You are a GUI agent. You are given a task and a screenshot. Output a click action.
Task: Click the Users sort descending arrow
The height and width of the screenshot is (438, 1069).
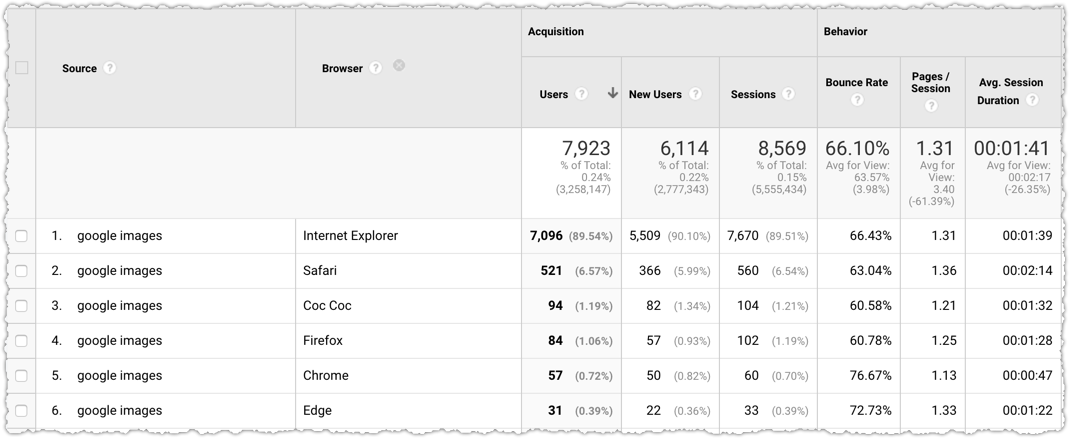click(x=612, y=93)
